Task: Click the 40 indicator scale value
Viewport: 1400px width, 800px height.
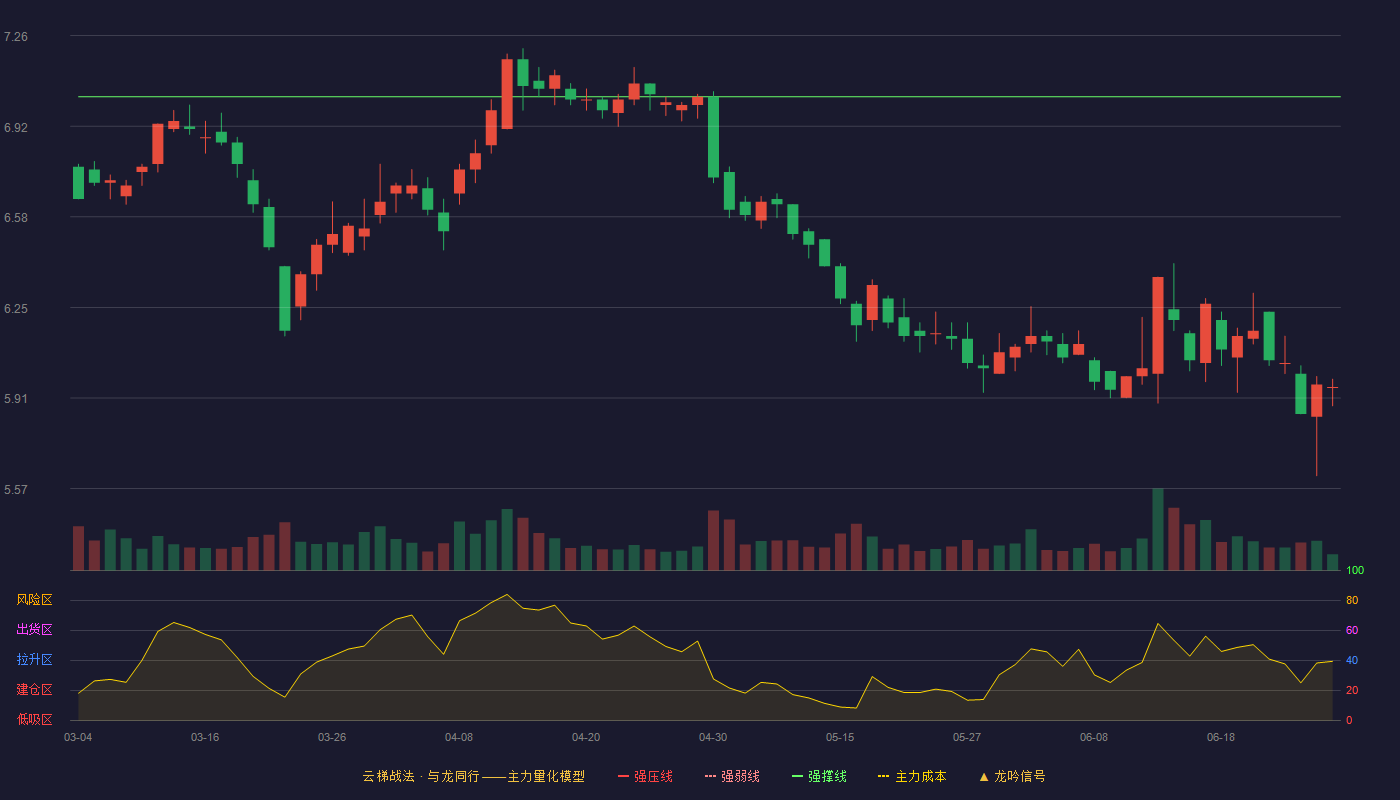Action: point(1352,660)
